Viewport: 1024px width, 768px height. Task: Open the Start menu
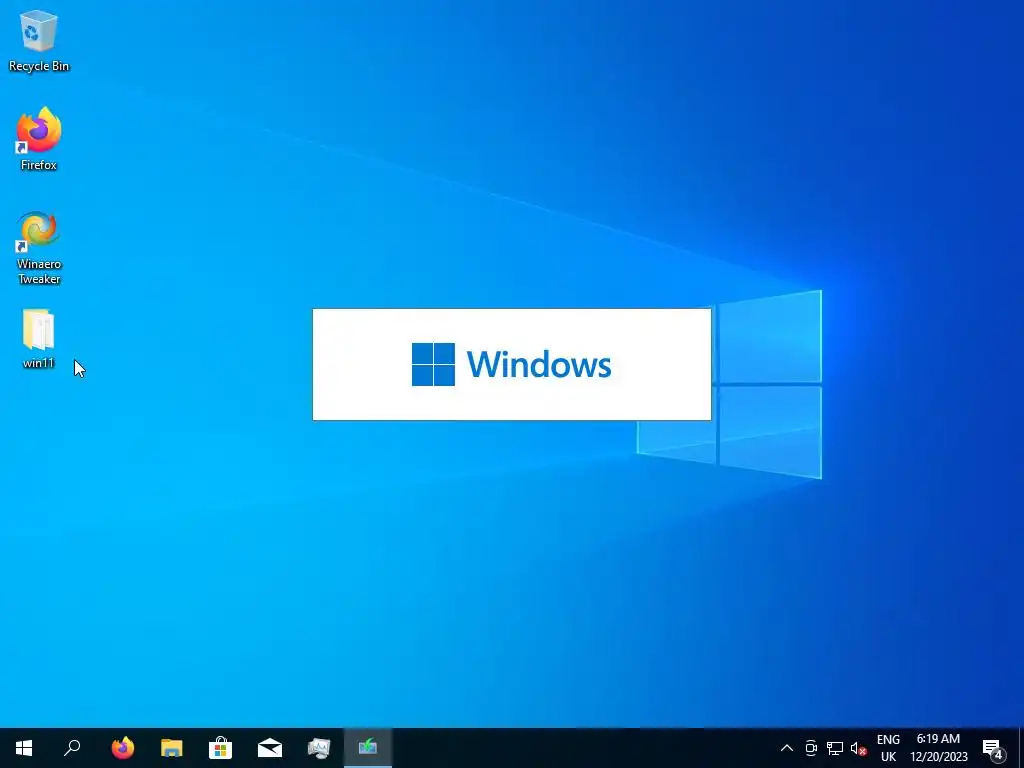(x=24, y=748)
